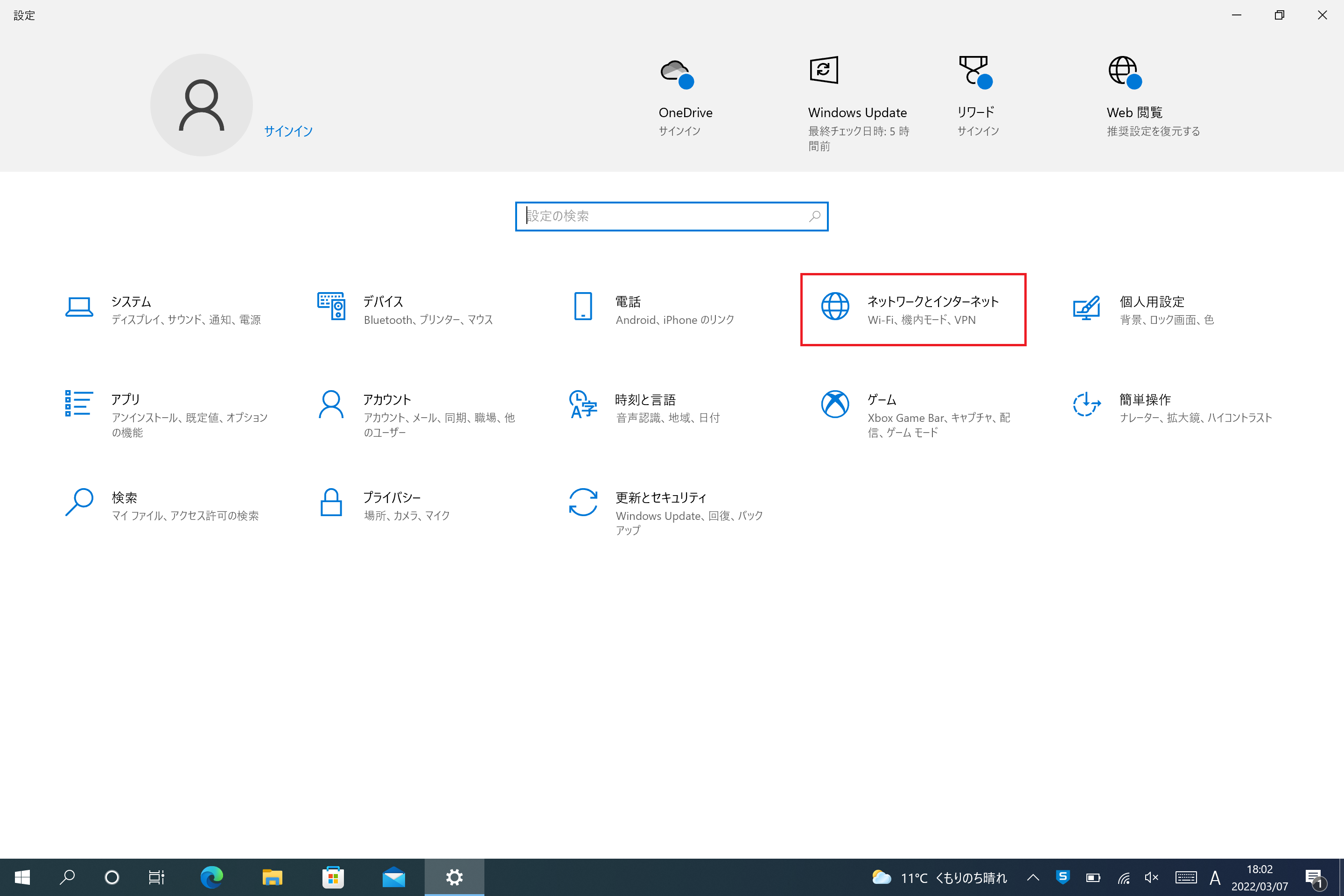Click the search magnifier inside the search box
Viewport: 1344px width, 896px height.
[814, 216]
